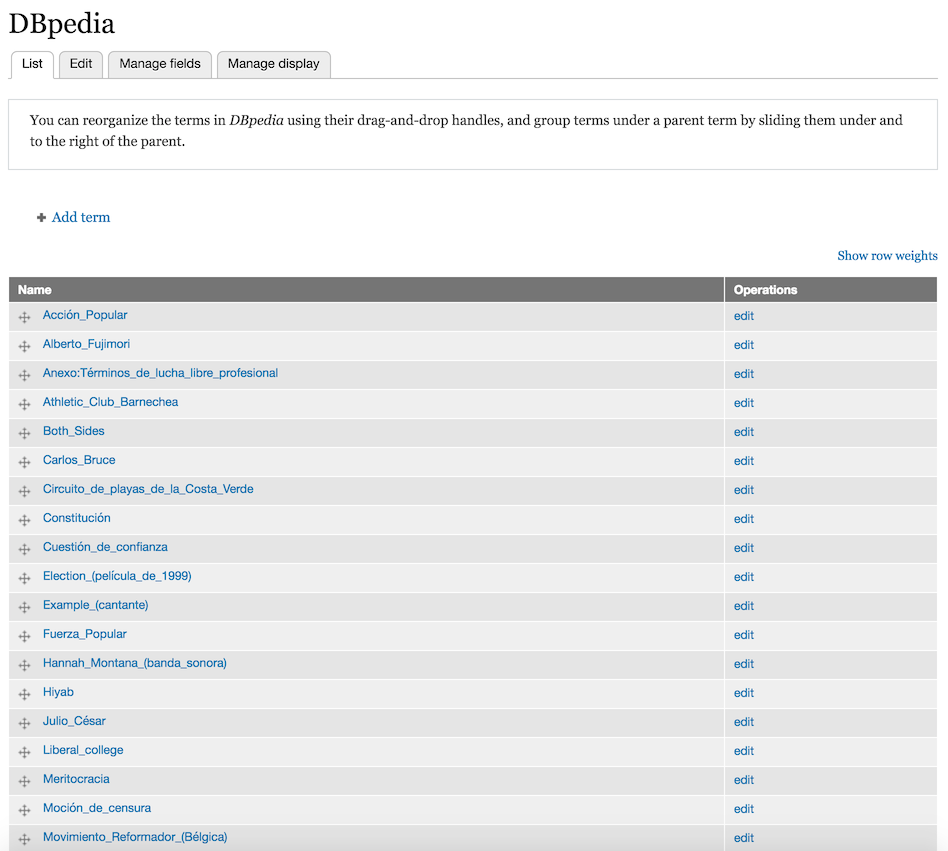This screenshot has width=948, height=851.
Task: Open the Example_(cantante) term link
Action: point(95,605)
